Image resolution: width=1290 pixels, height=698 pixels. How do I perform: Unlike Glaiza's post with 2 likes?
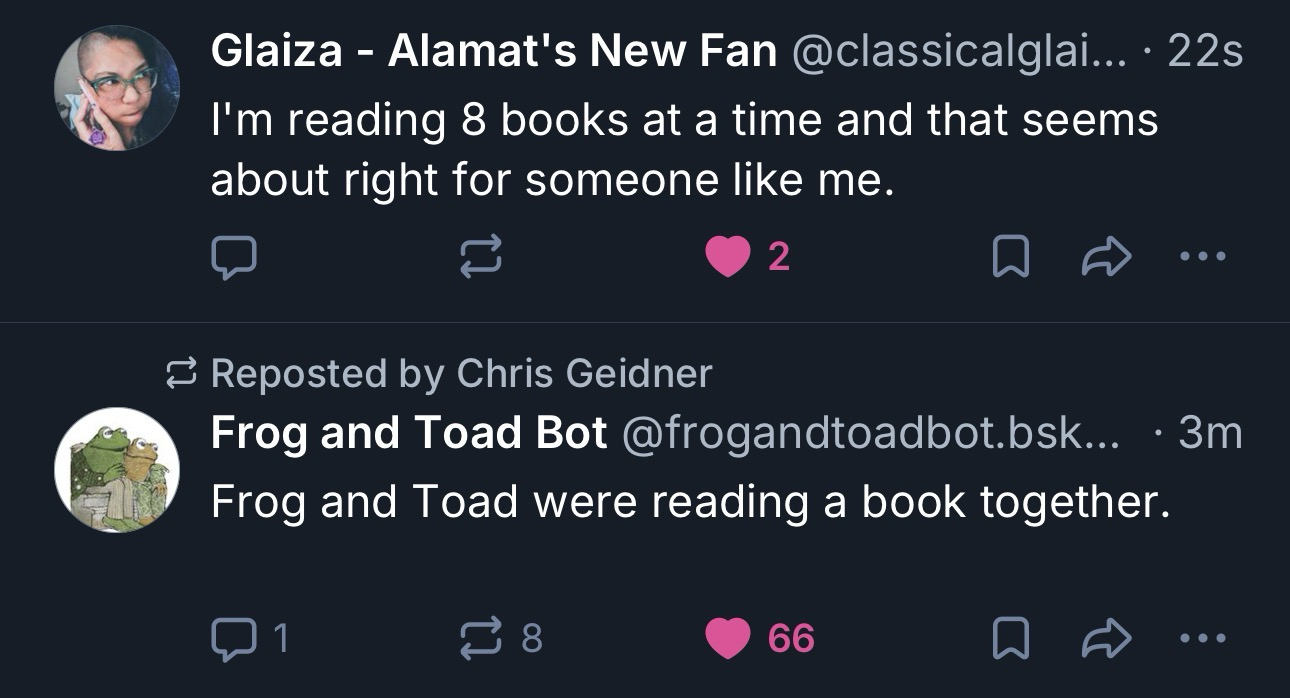728,259
